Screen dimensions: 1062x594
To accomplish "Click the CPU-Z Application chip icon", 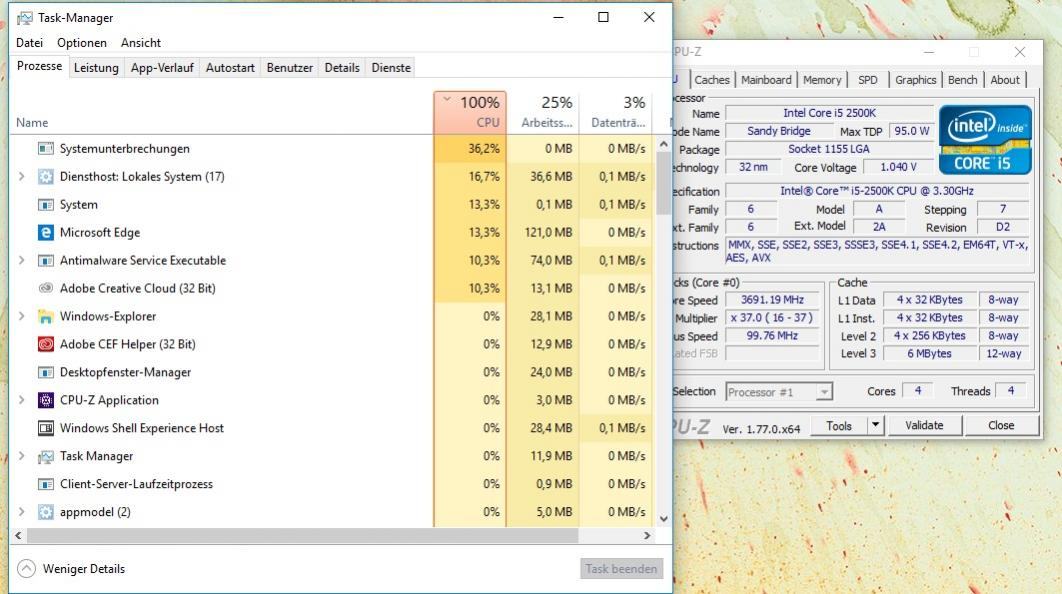I will coord(45,400).
